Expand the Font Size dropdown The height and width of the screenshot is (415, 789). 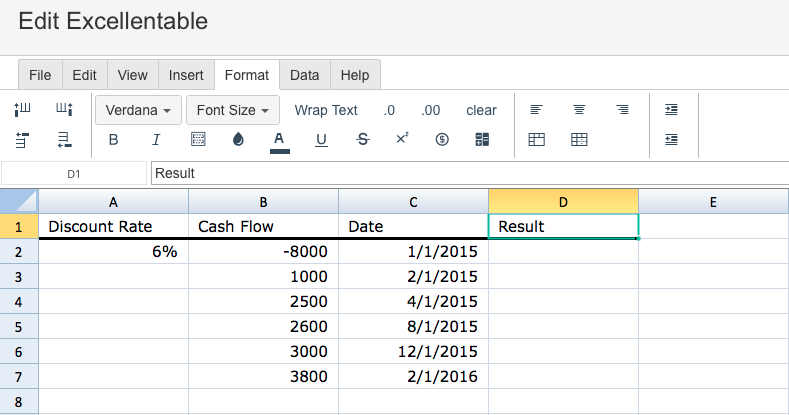click(x=233, y=110)
